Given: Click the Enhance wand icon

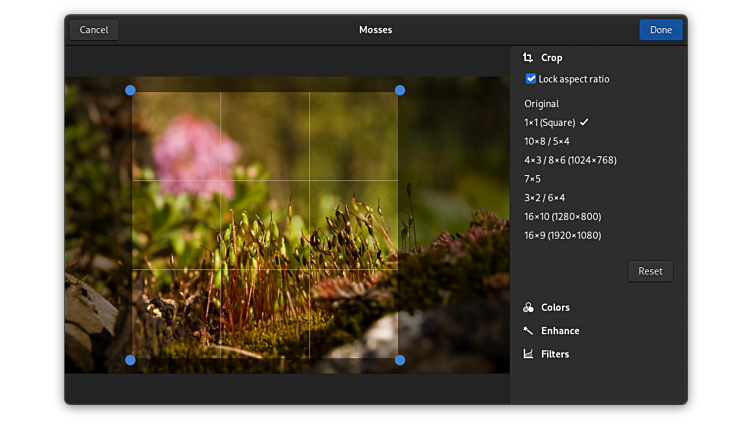Looking at the screenshot, I should point(528,331).
